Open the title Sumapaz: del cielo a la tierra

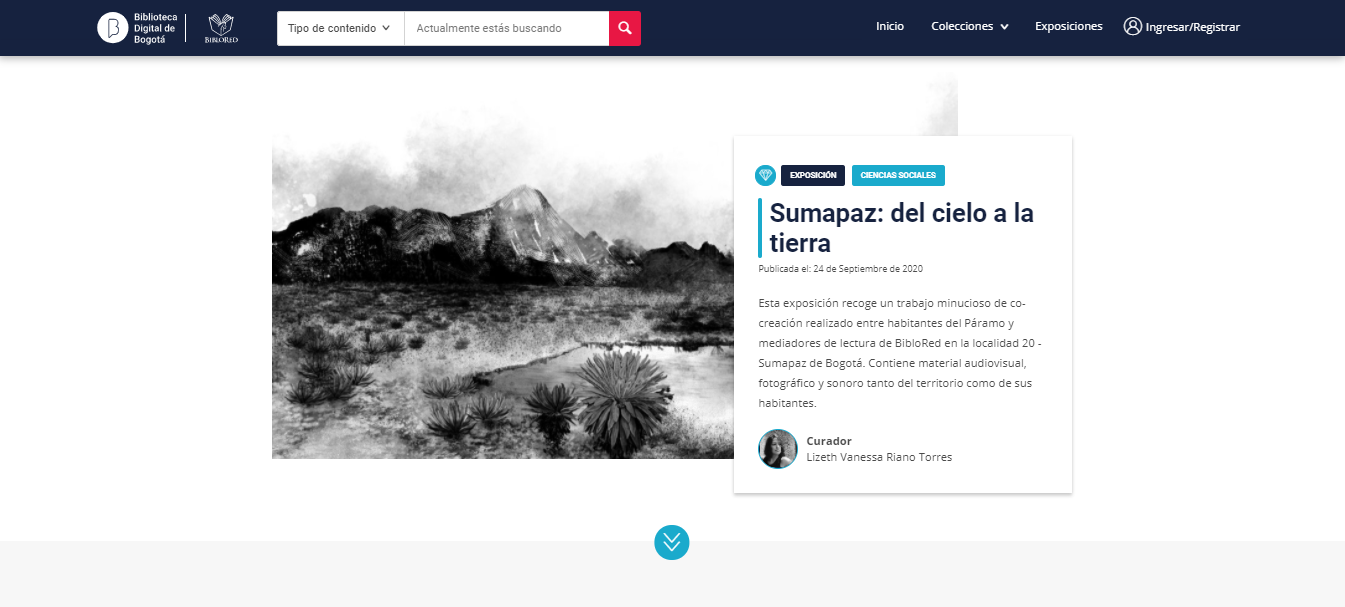coord(902,228)
